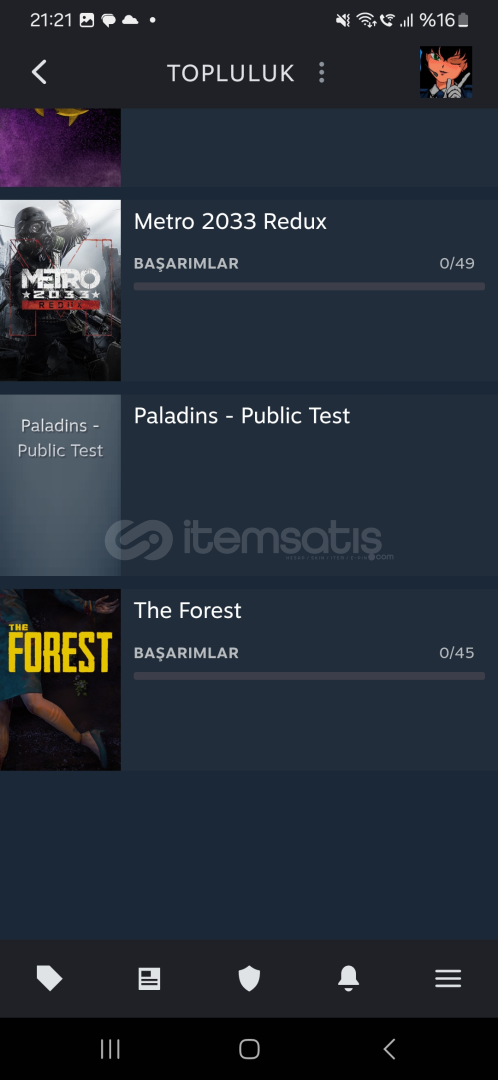Tap the TOPLULUK header title

click(231, 73)
